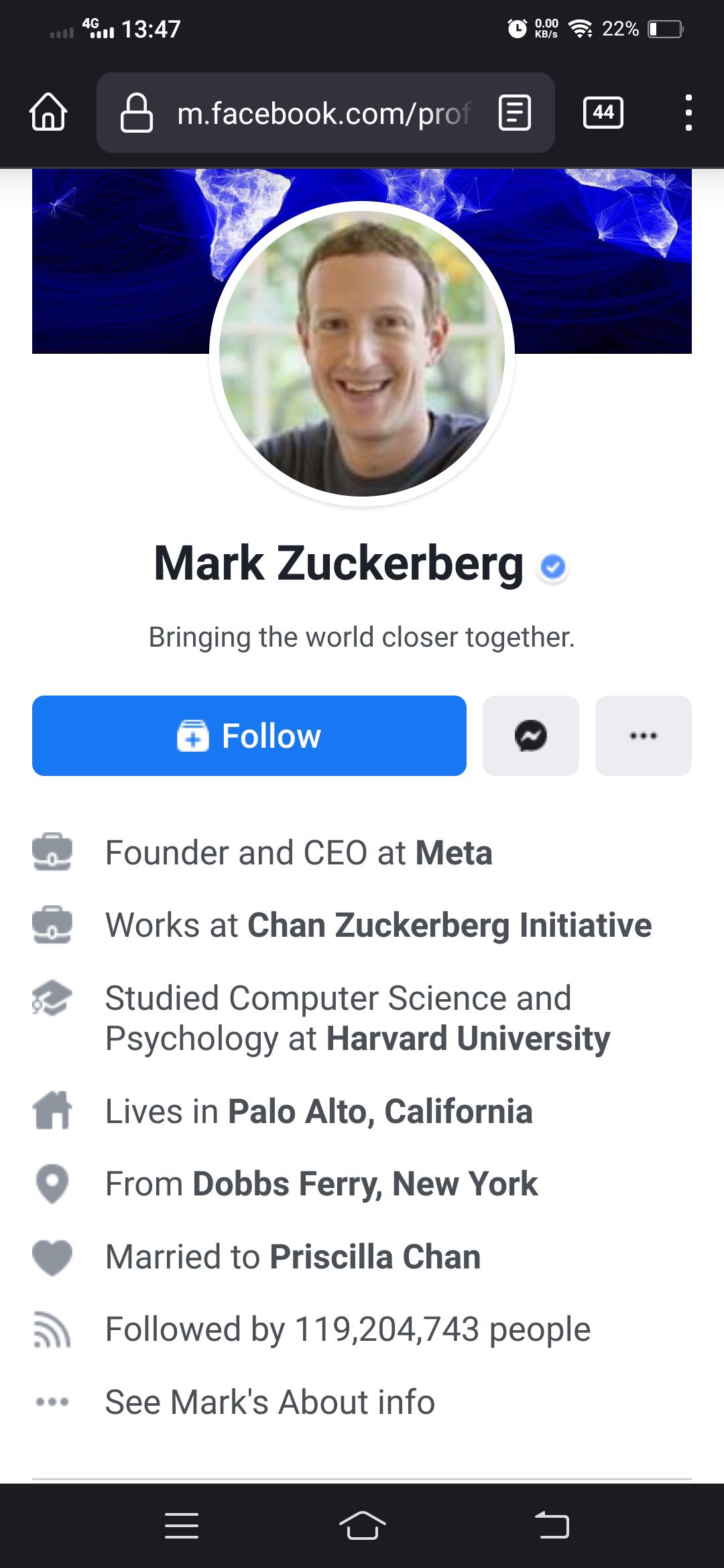Open the tab switcher showing 44 tabs
This screenshot has width=724, height=1568.
click(603, 113)
